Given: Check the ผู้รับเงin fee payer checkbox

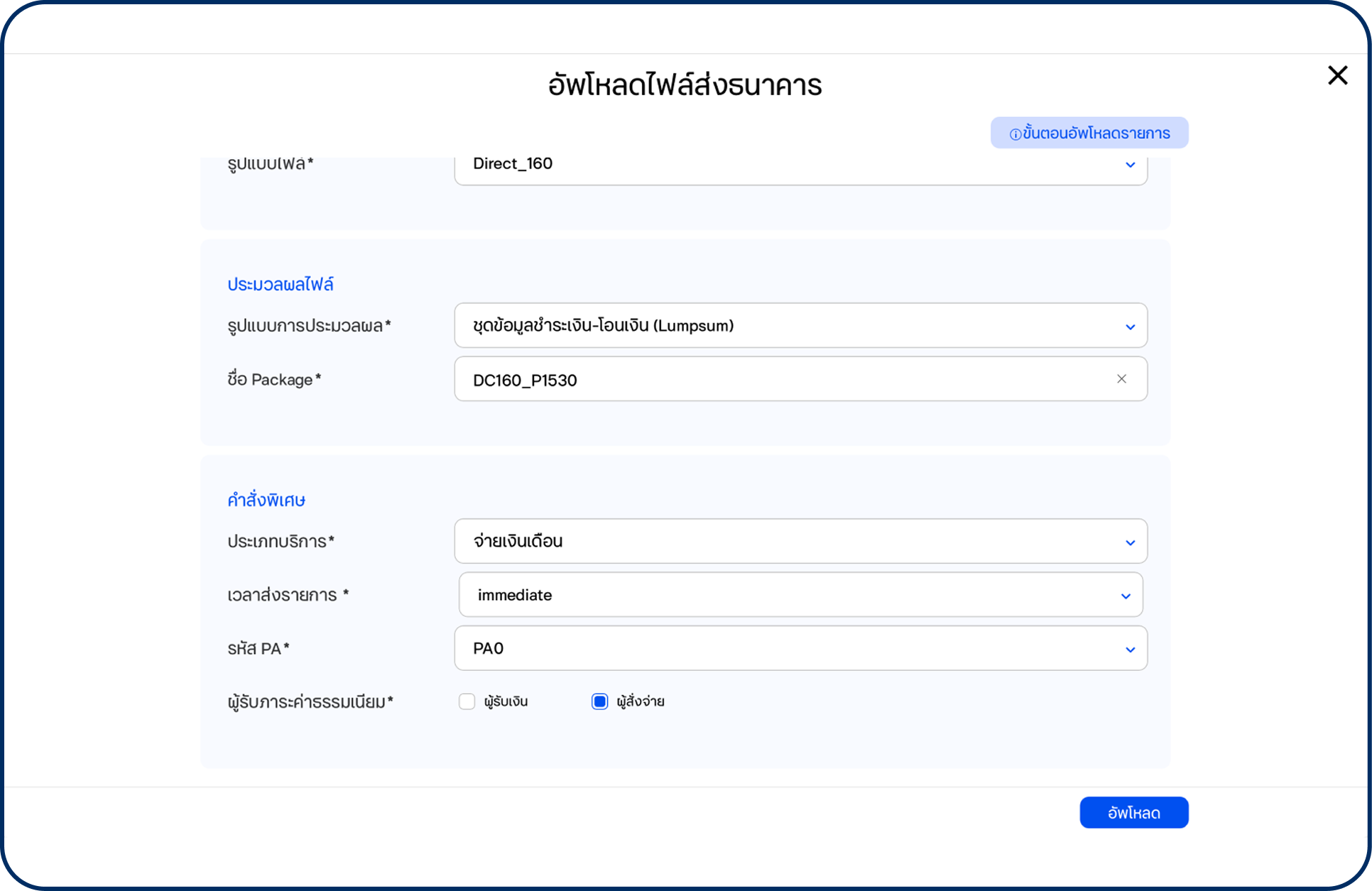Looking at the screenshot, I should coord(467,701).
